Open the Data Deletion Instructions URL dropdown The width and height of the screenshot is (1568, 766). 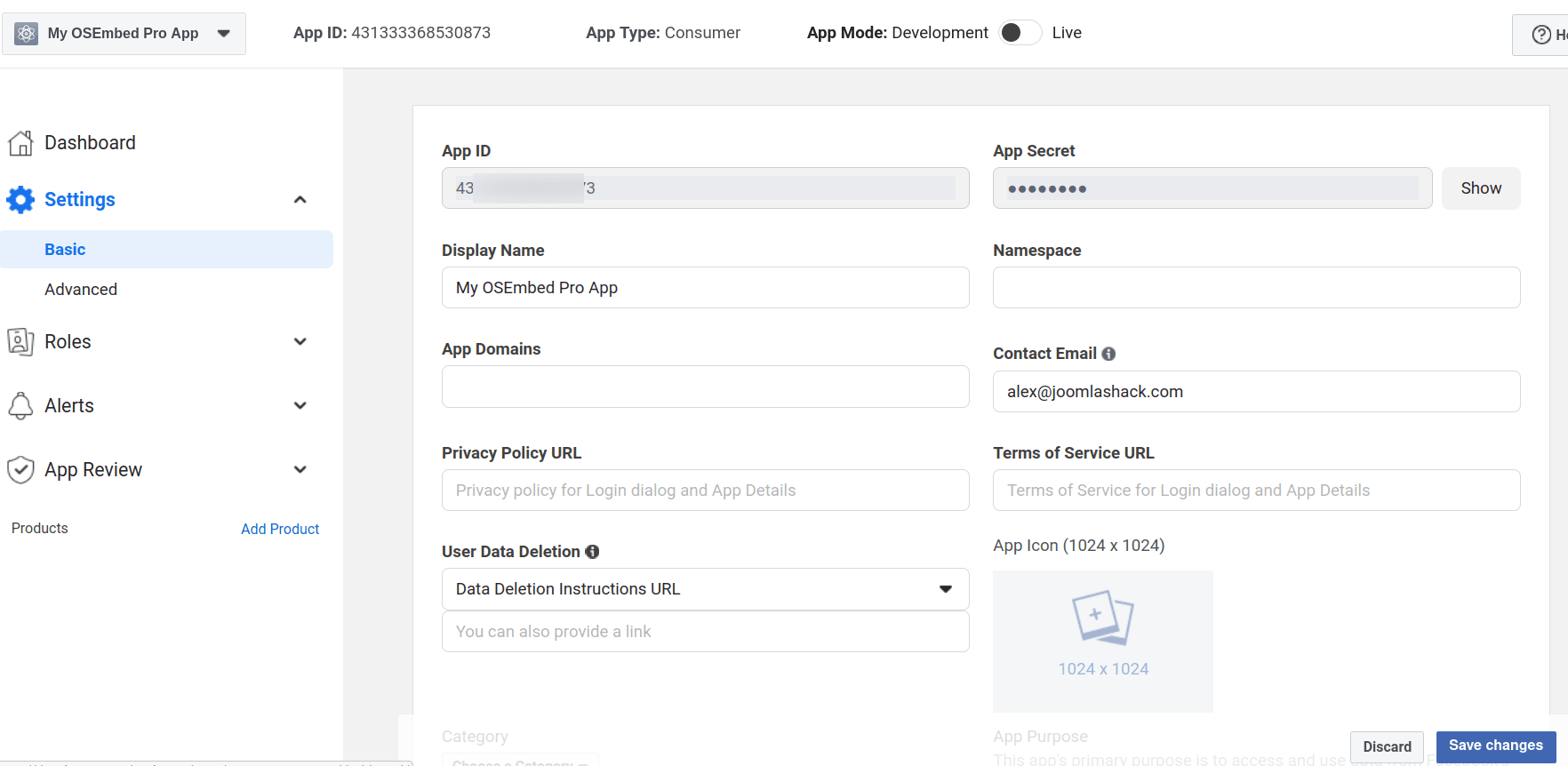706,589
